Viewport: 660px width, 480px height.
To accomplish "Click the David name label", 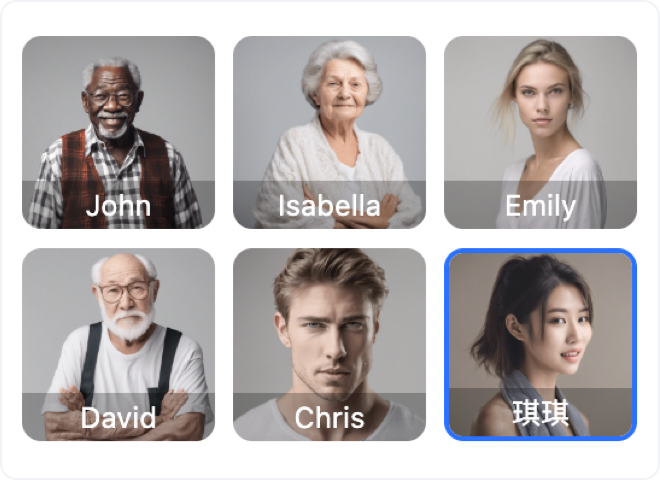I will [118, 418].
